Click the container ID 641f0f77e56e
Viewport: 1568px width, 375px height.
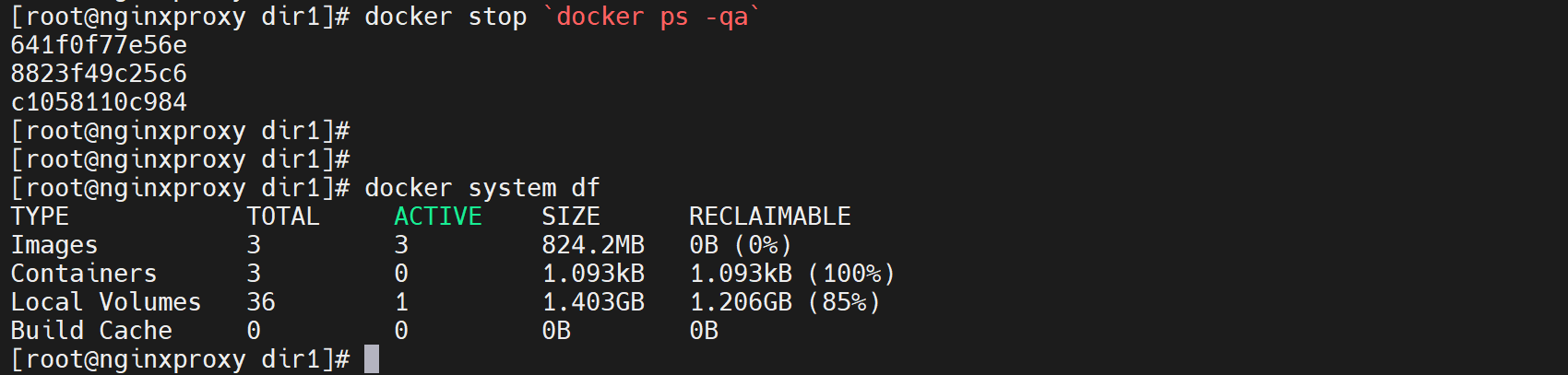click(x=99, y=45)
